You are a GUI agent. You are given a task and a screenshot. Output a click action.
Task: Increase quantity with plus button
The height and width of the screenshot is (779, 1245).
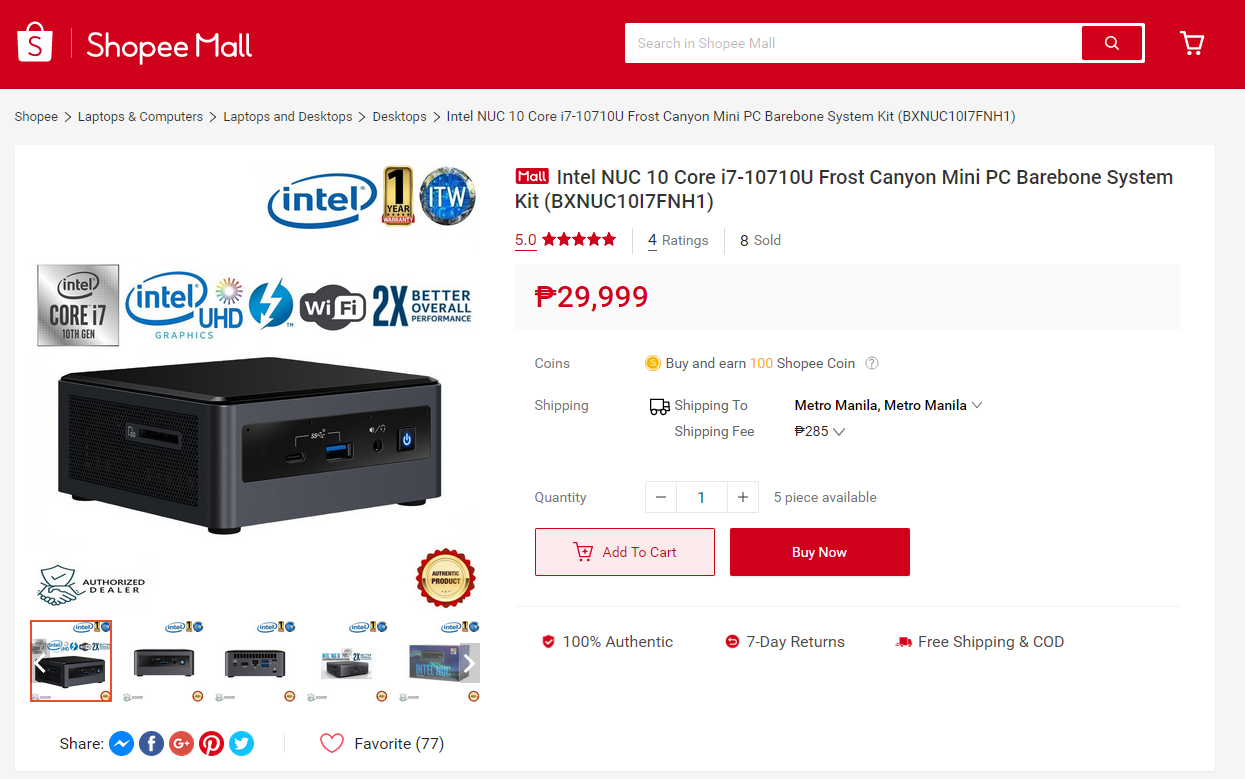tap(742, 497)
